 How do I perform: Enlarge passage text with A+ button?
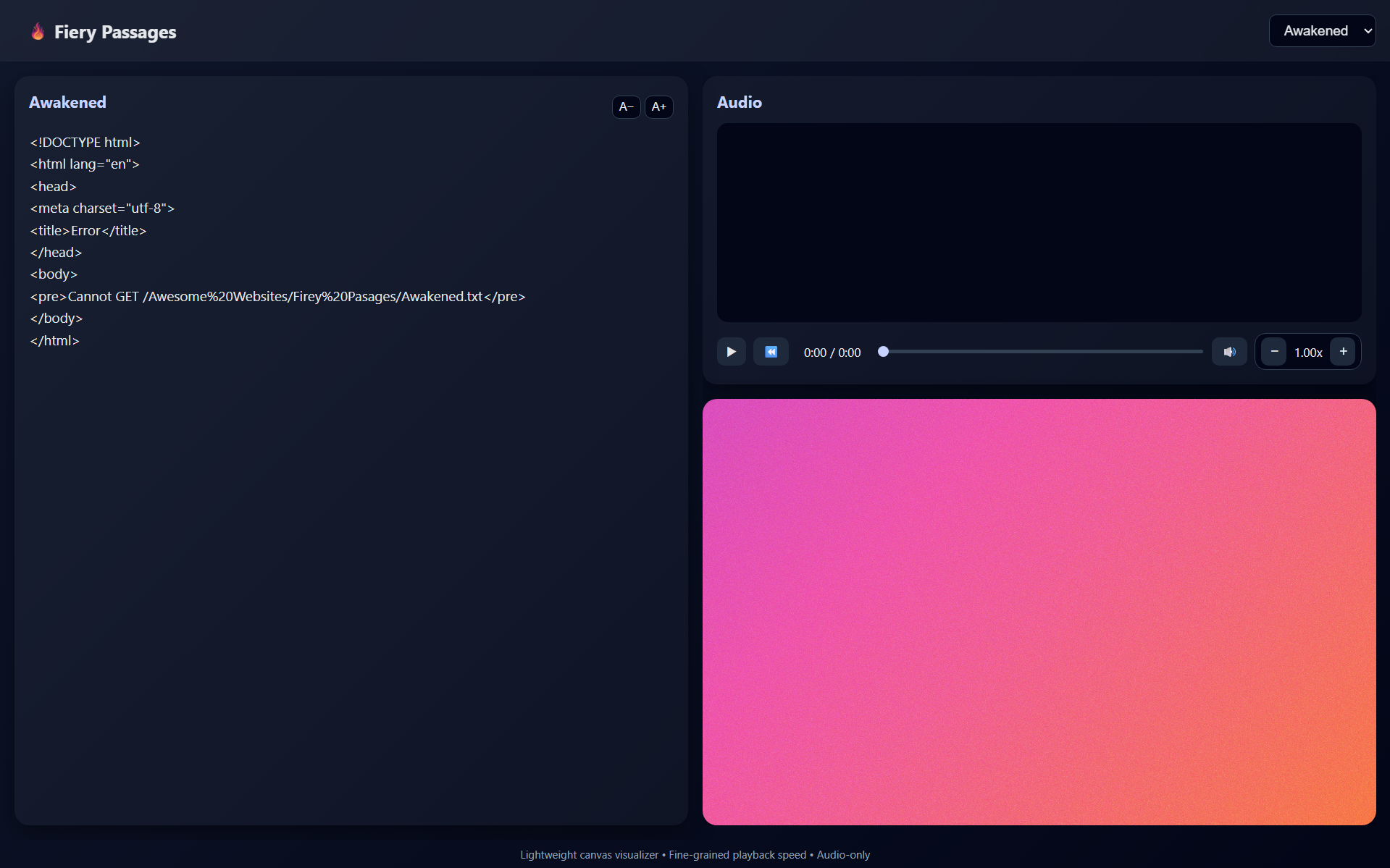pos(658,107)
